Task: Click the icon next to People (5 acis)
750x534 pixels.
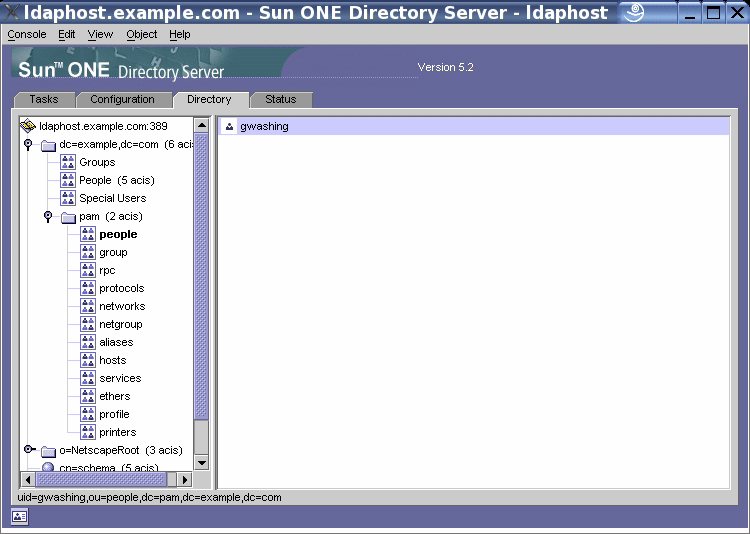Action: 68,180
